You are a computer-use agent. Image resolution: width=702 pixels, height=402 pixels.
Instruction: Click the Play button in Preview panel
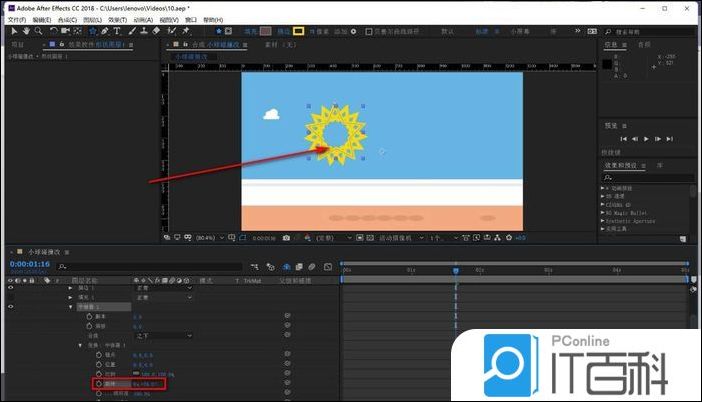click(x=646, y=138)
